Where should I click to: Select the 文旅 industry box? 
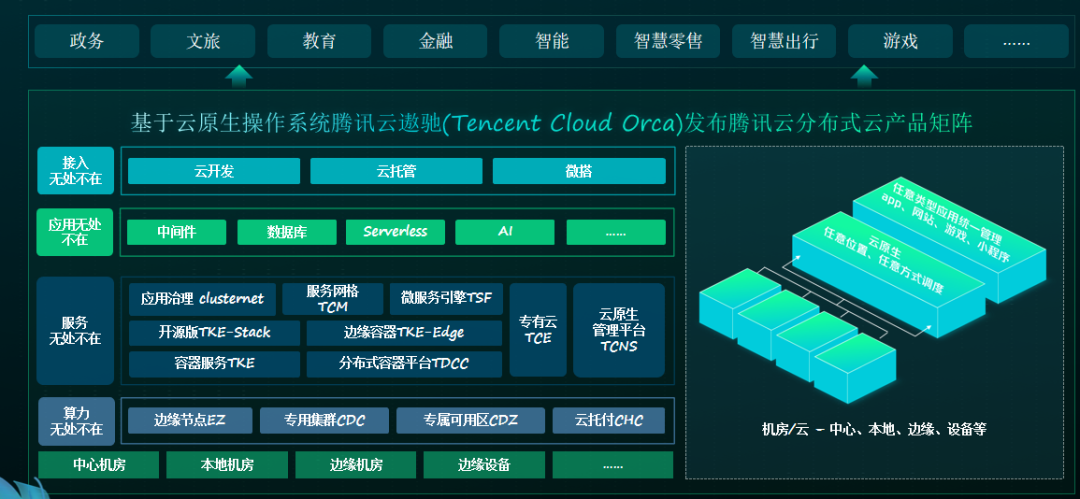(x=202, y=41)
